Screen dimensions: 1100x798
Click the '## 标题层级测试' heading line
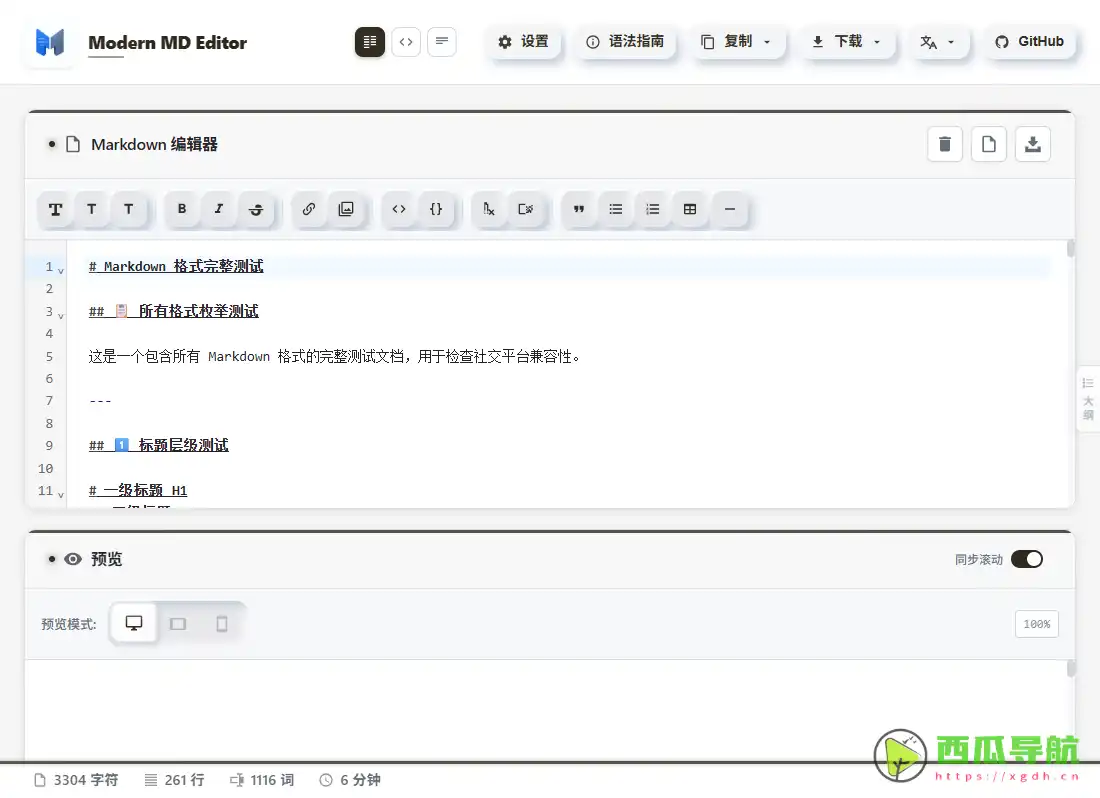[159, 445]
